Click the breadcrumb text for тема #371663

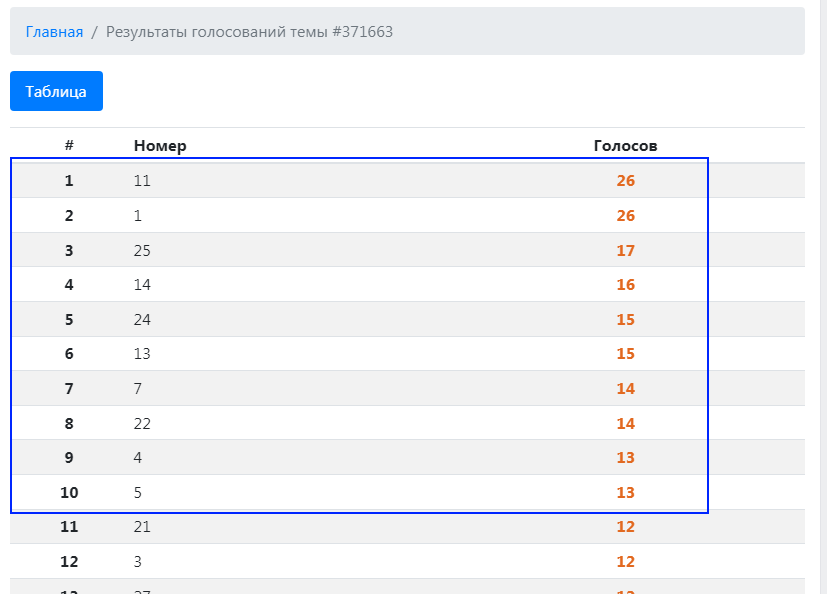point(249,32)
